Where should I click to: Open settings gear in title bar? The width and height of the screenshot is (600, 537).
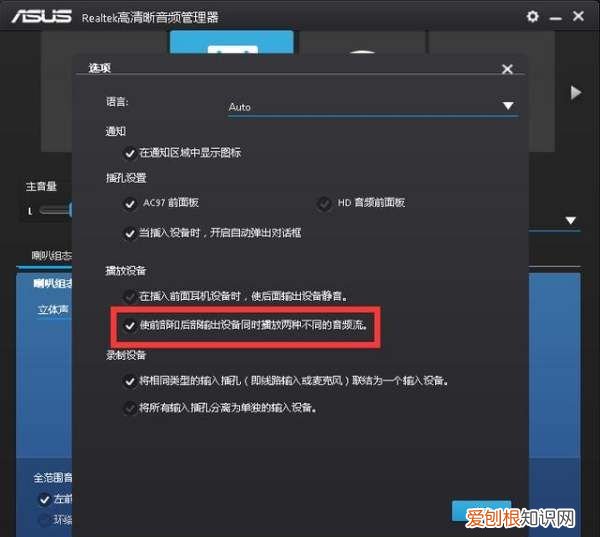pos(532,16)
